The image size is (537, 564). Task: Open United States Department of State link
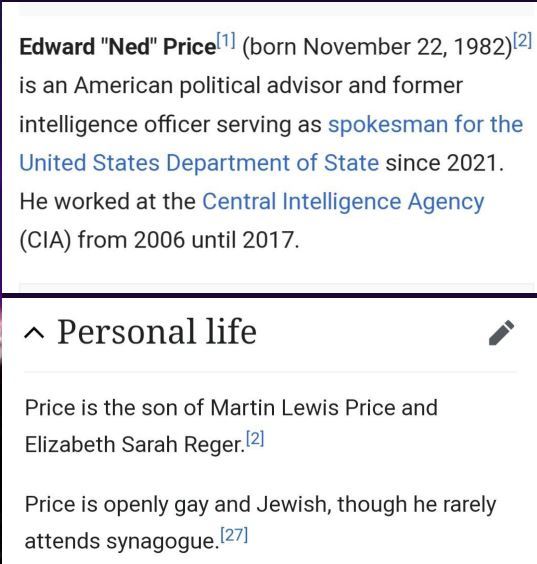[199, 163]
